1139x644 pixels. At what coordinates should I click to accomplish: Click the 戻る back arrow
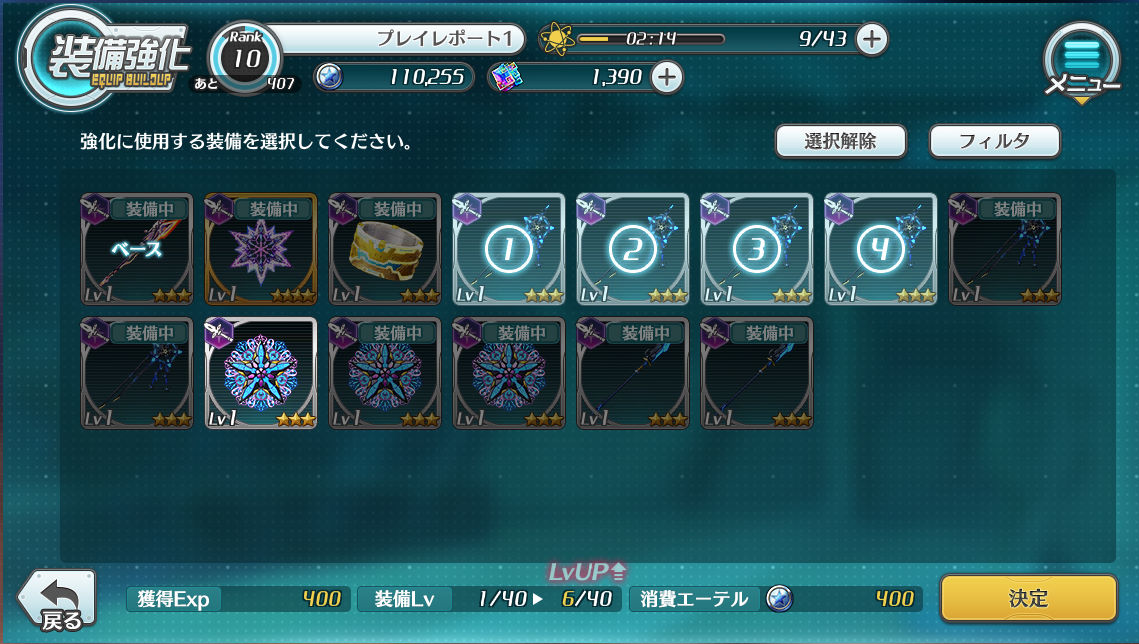tap(57, 600)
